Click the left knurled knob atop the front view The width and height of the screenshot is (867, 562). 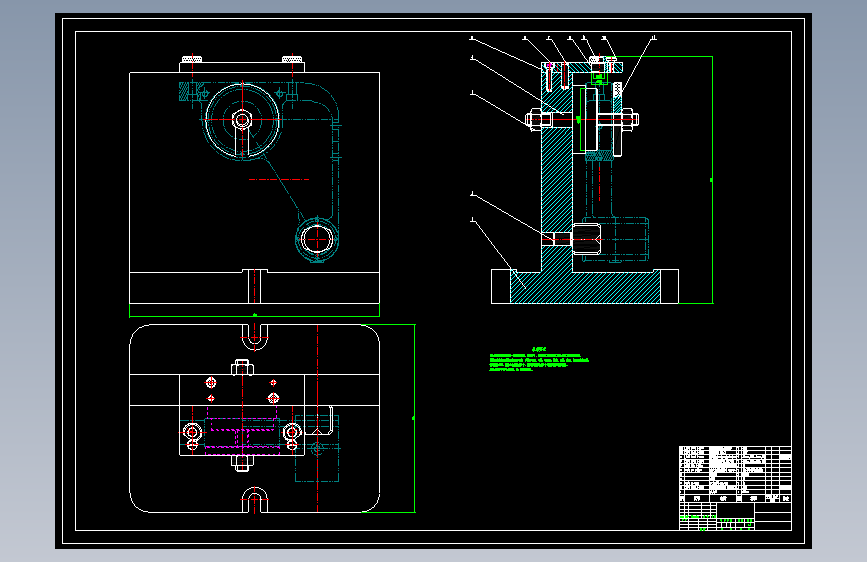point(192,59)
